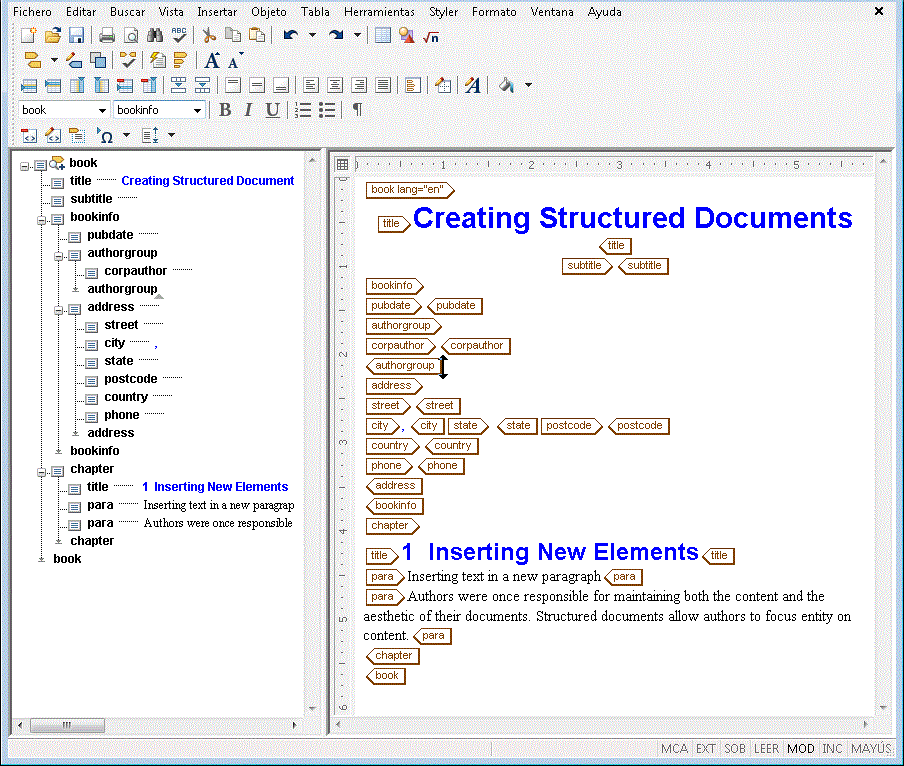
Task: Center text with the center-align icon
Action: click(334, 85)
